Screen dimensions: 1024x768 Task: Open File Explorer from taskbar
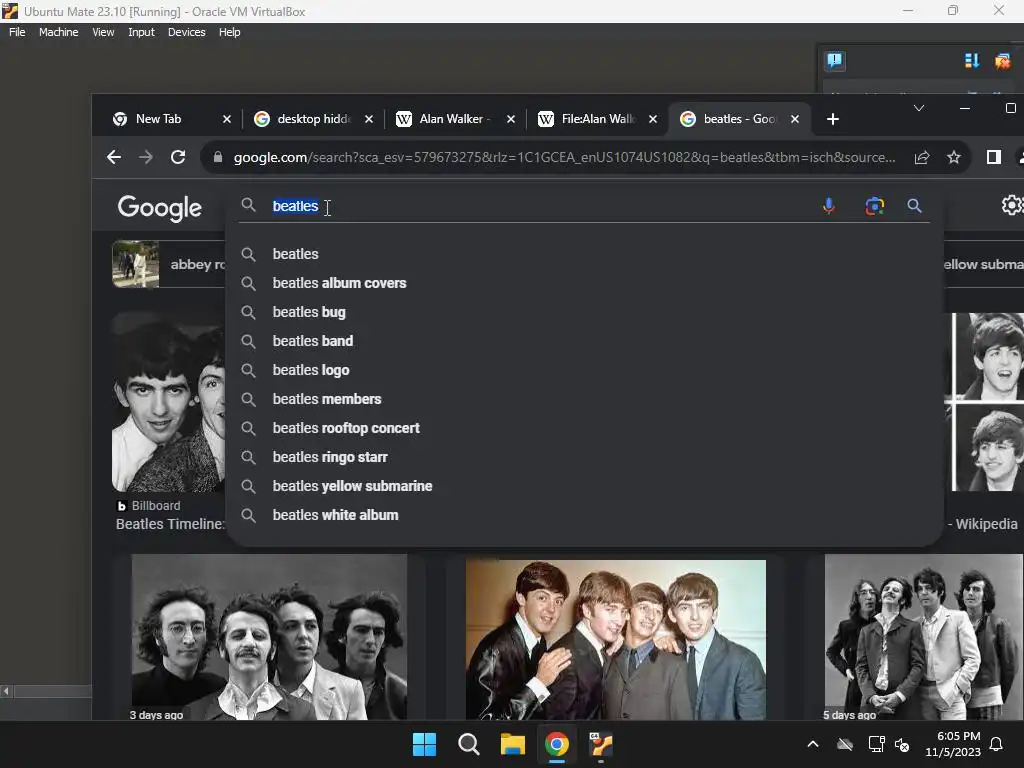[x=513, y=744]
